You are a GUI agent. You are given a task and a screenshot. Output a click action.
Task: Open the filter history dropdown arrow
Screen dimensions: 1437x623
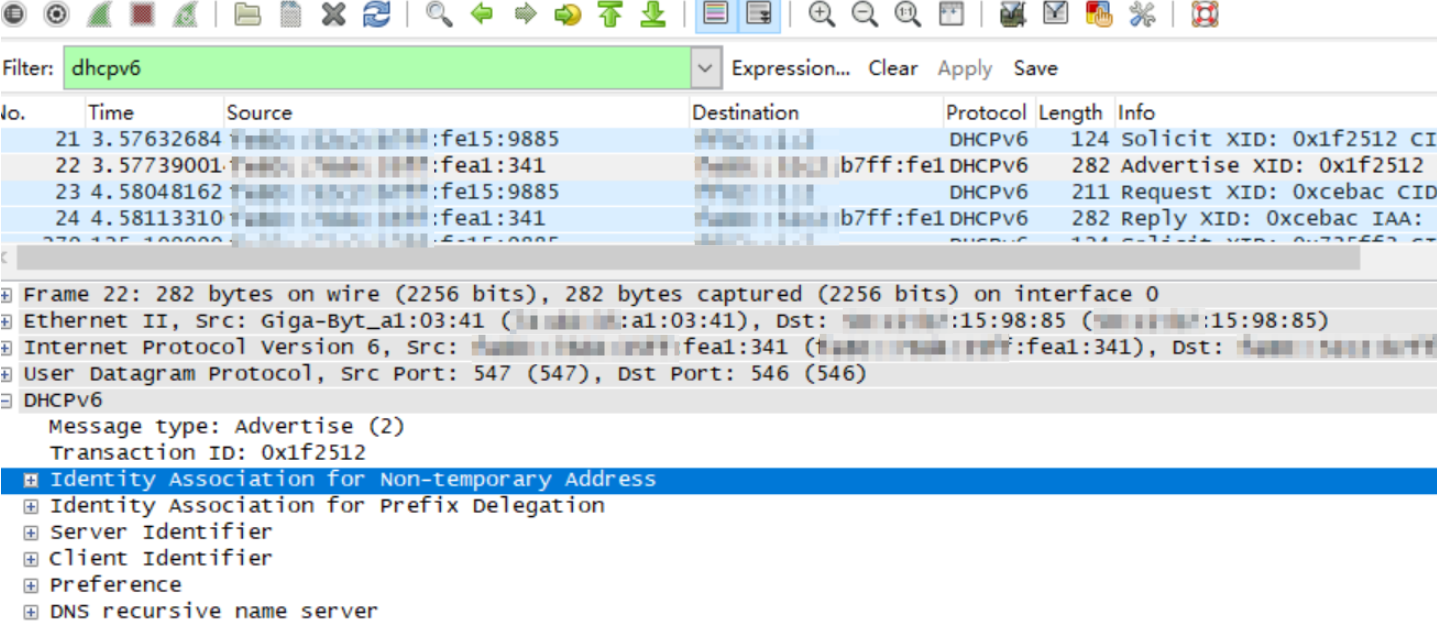pos(705,68)
